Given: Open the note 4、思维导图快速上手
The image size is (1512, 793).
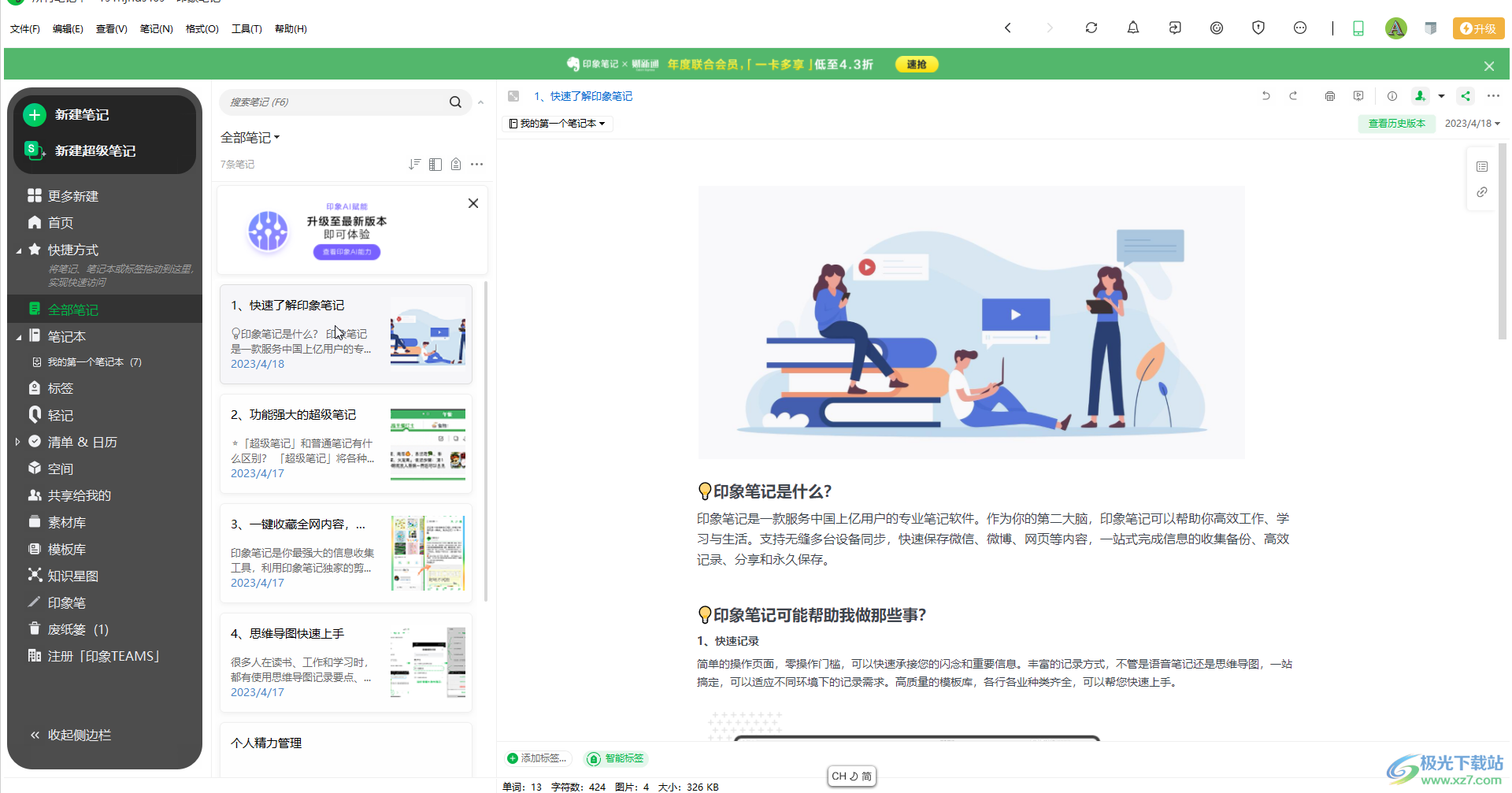Looking at the screenshot, I should point(346,662).
